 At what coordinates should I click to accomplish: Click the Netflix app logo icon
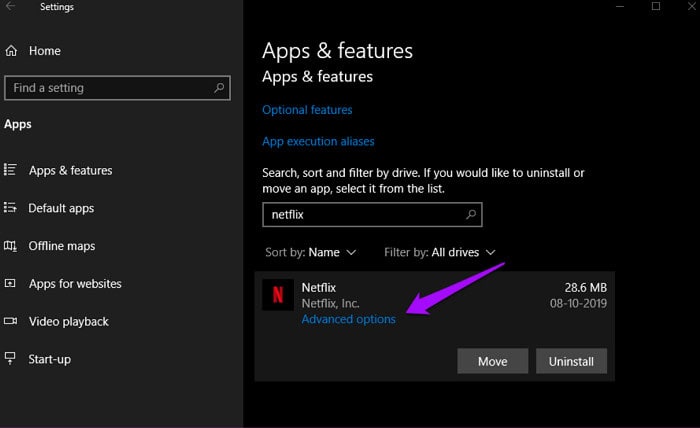[278, 295]
